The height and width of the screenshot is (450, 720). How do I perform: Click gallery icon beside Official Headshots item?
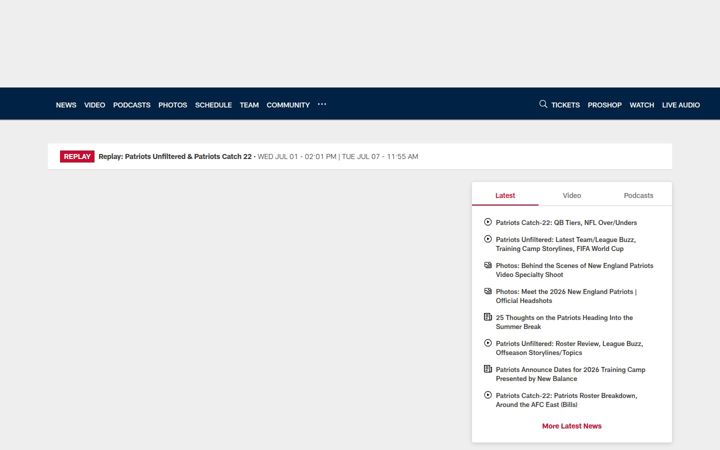coord(488,291)
